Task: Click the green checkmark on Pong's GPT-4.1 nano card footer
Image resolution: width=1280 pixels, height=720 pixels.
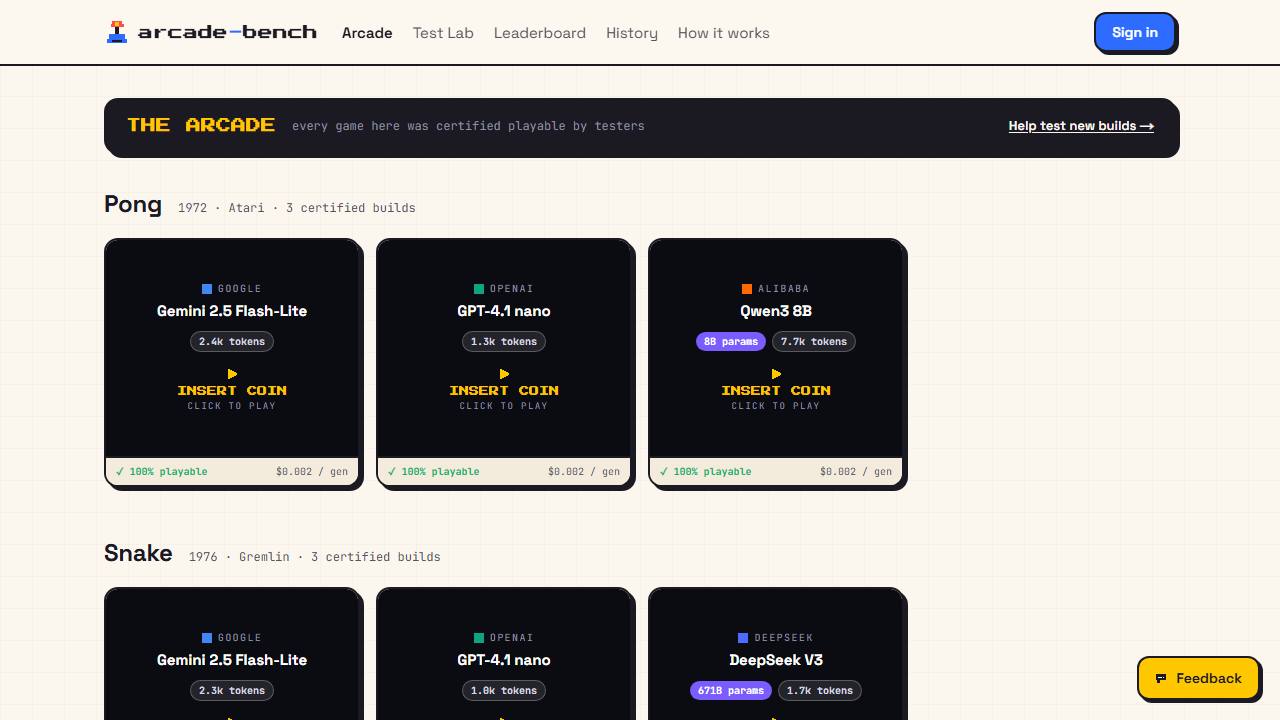Action: click(392, 471)
